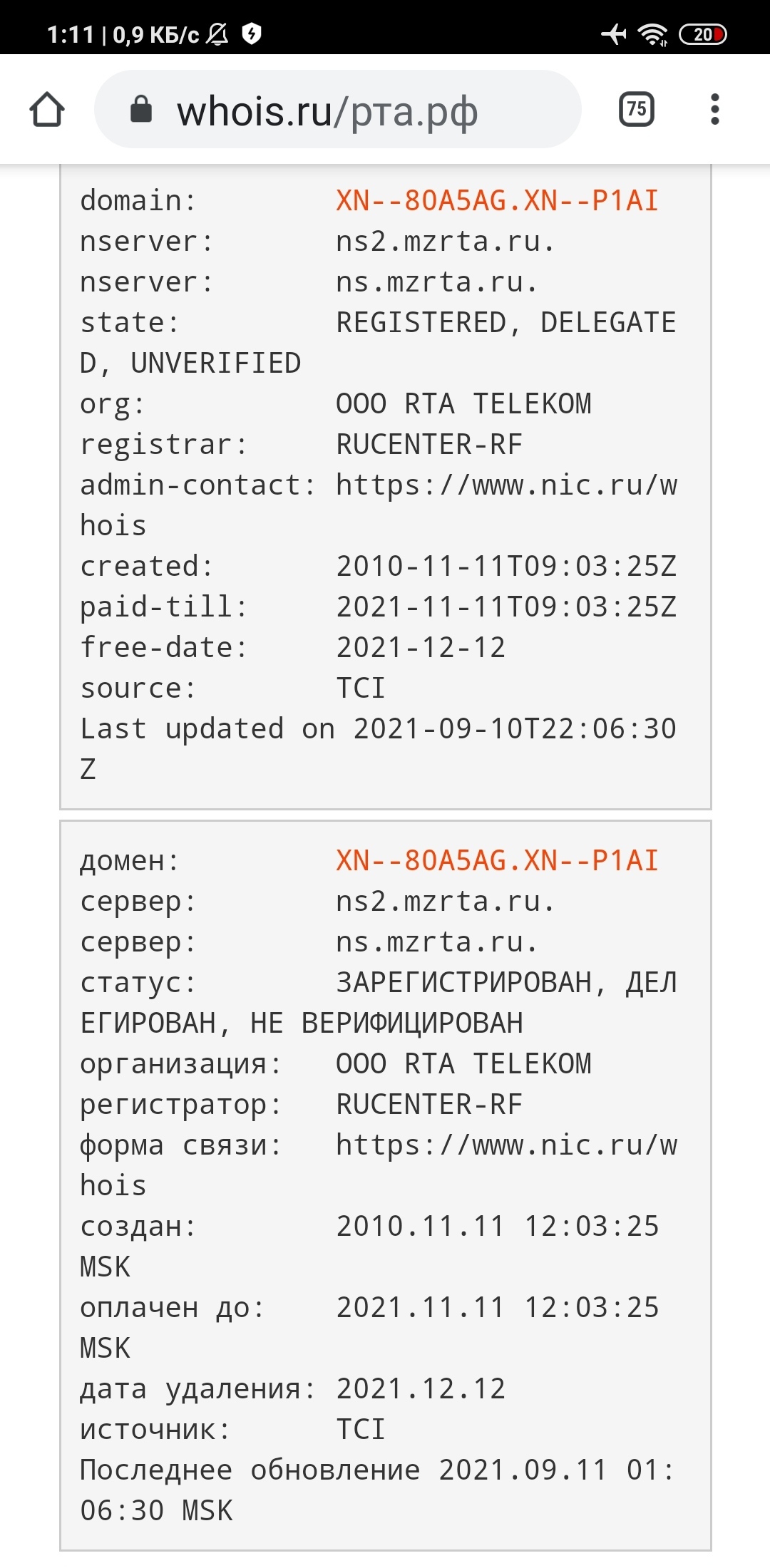The image size is (770, 1568).
Task: Tap the admin-contact nic.ru URL text
Action: (x=506, y=485)
